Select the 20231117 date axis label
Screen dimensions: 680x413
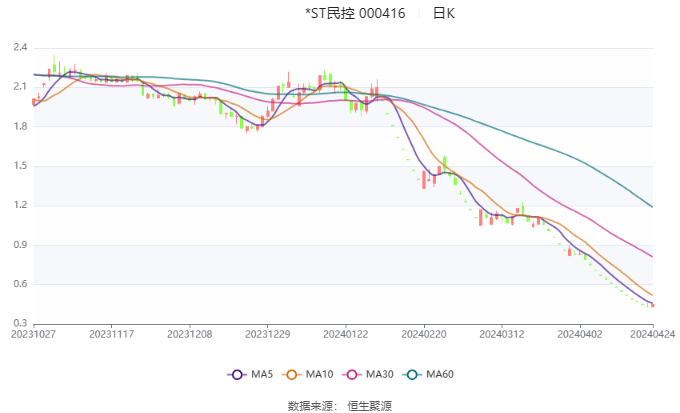[111, 334]
